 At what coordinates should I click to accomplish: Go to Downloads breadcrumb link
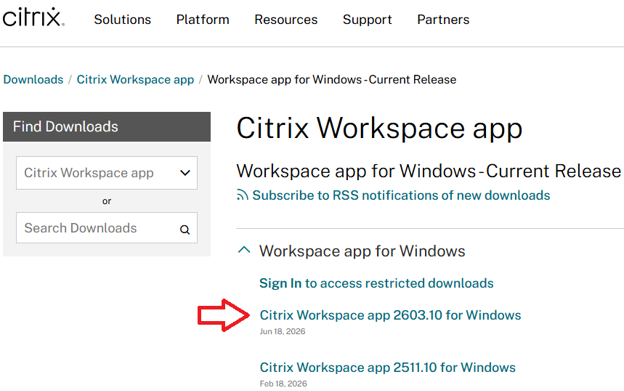coord(33,80)
